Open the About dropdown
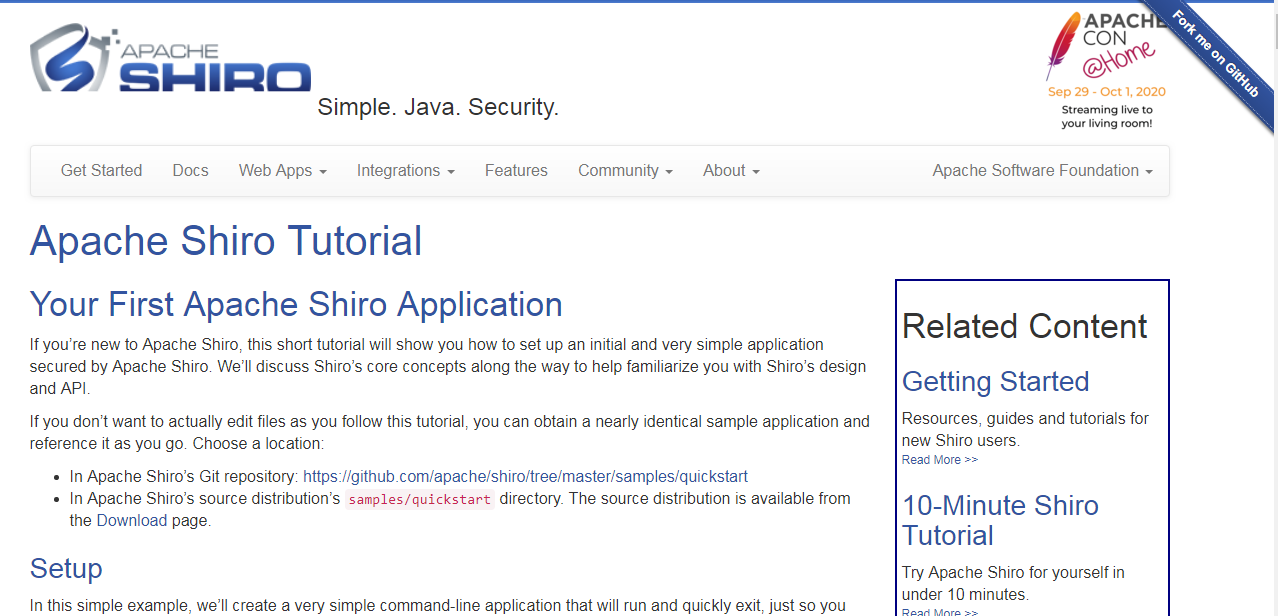 pos(731,171)
